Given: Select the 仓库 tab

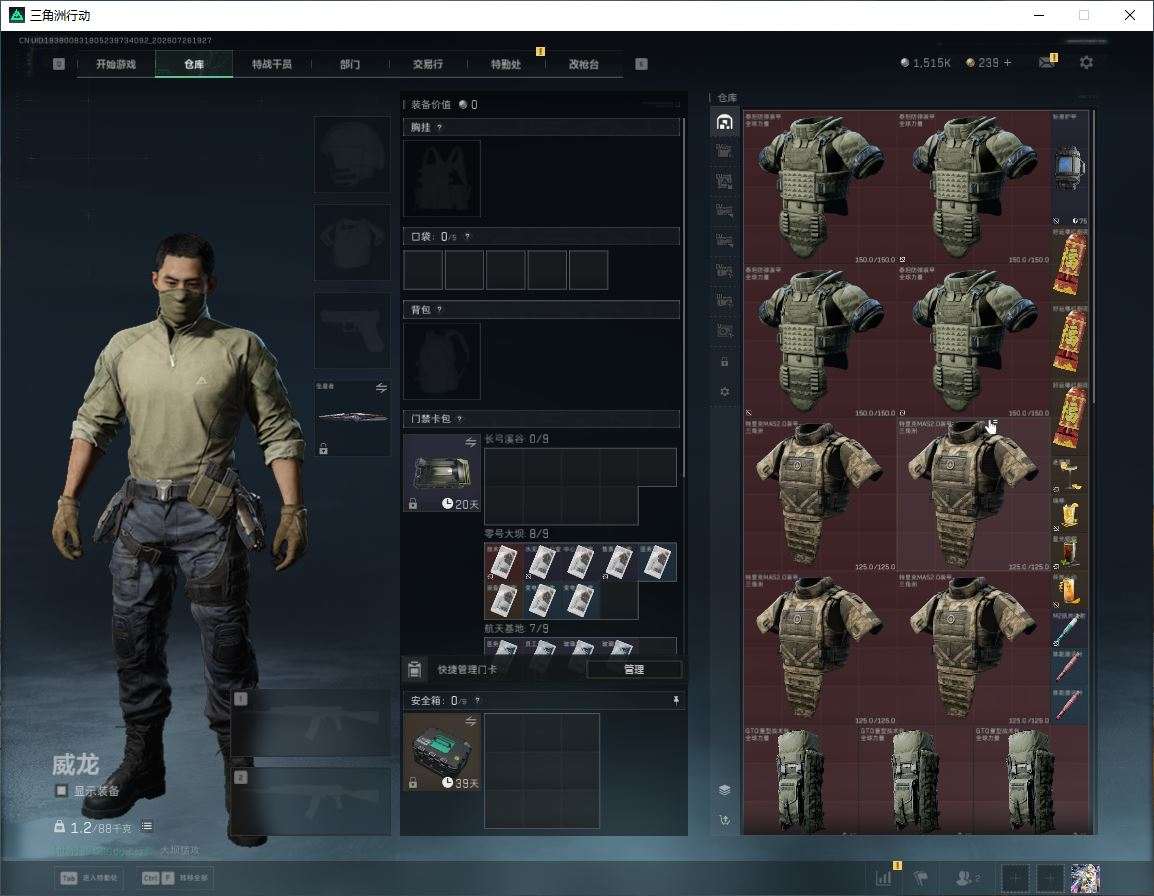Looking at the screenshot, I should [x=194, y=64].
